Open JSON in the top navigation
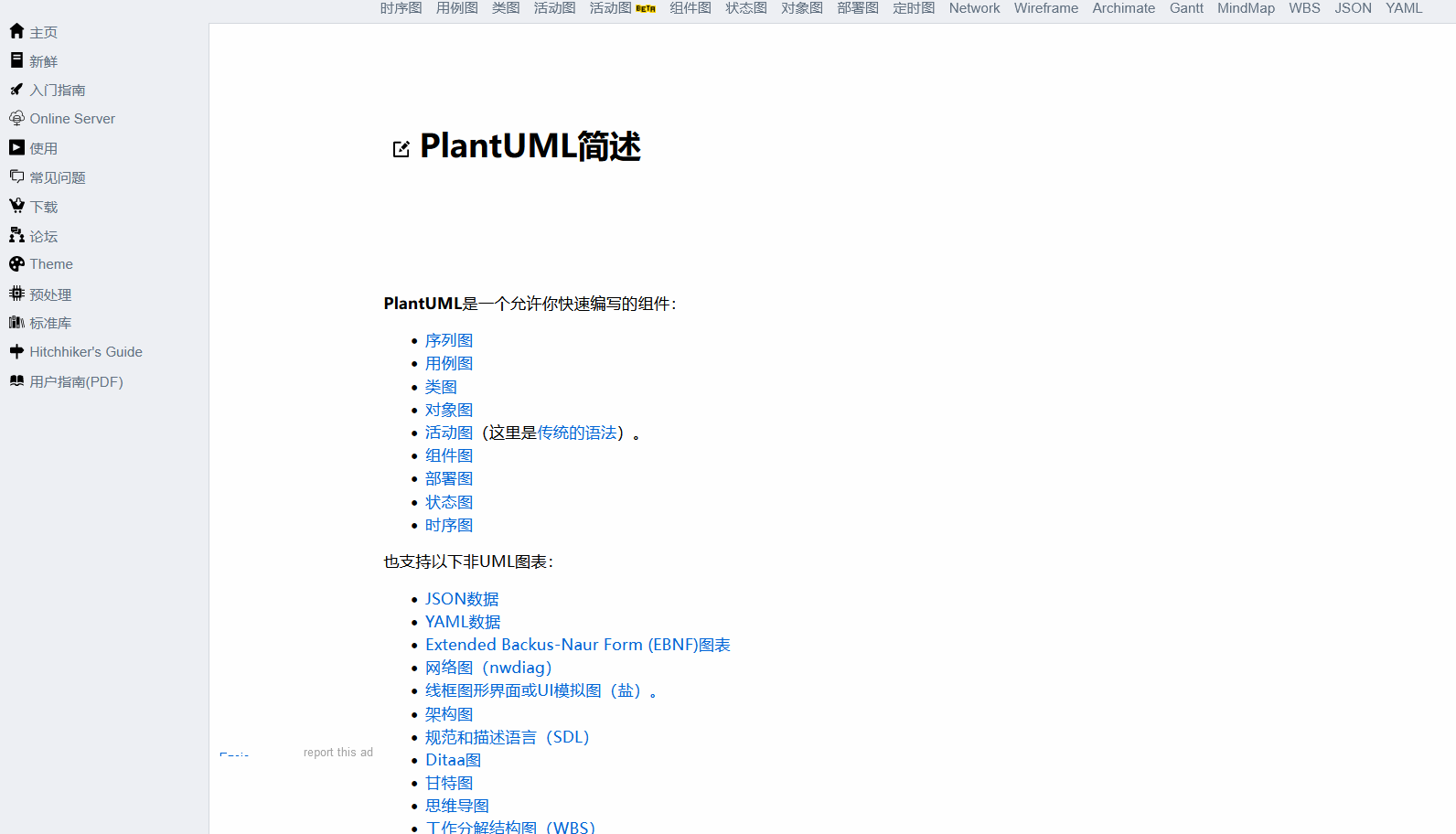This screenshot has width=1456, height=834. pyautogui.click(x=1353, y=8)
